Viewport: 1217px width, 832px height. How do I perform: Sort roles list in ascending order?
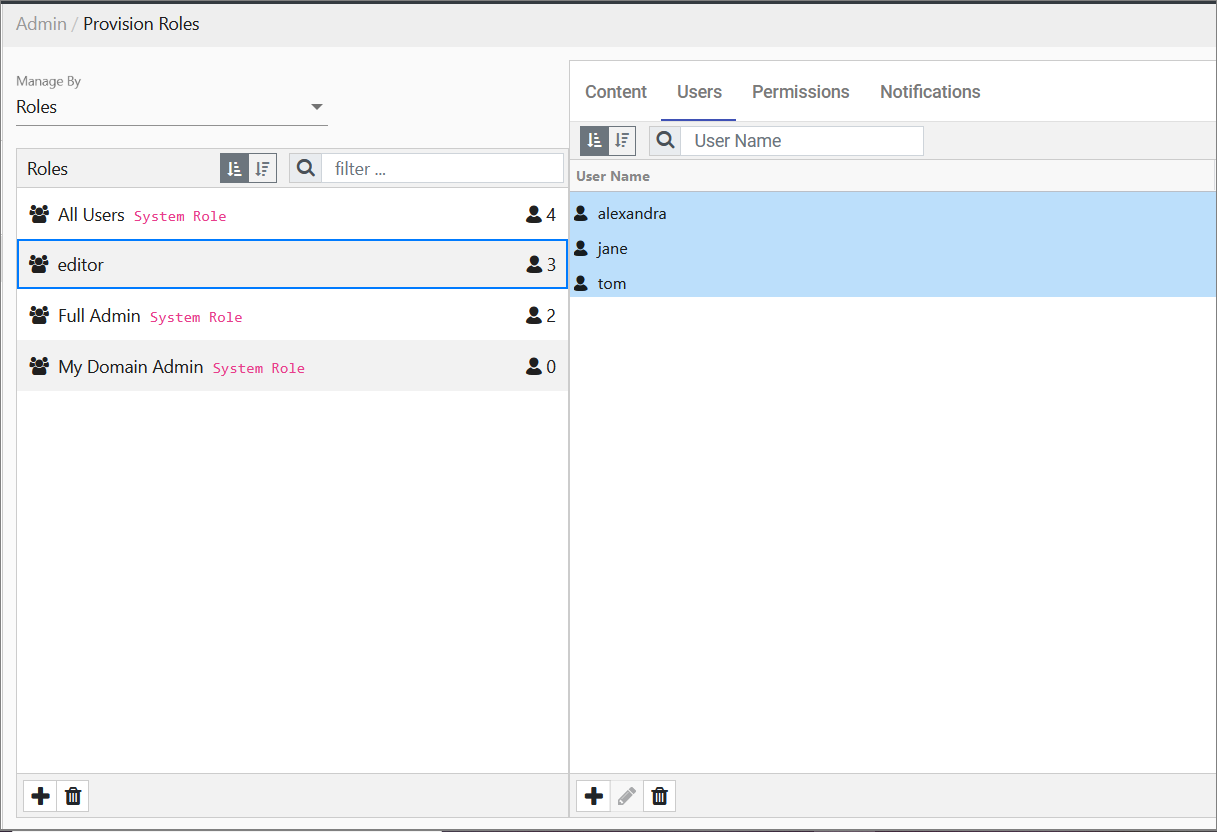[234, 169]
